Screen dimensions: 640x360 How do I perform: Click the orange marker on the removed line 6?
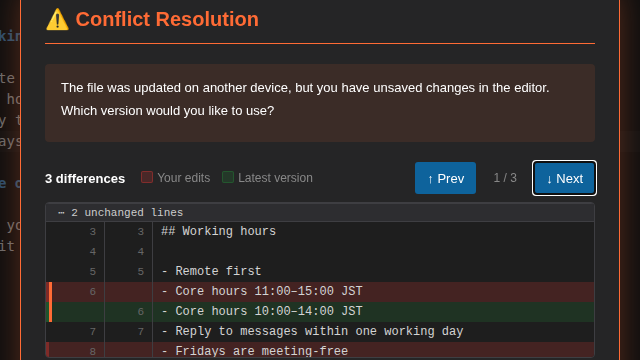coord(50,291)
